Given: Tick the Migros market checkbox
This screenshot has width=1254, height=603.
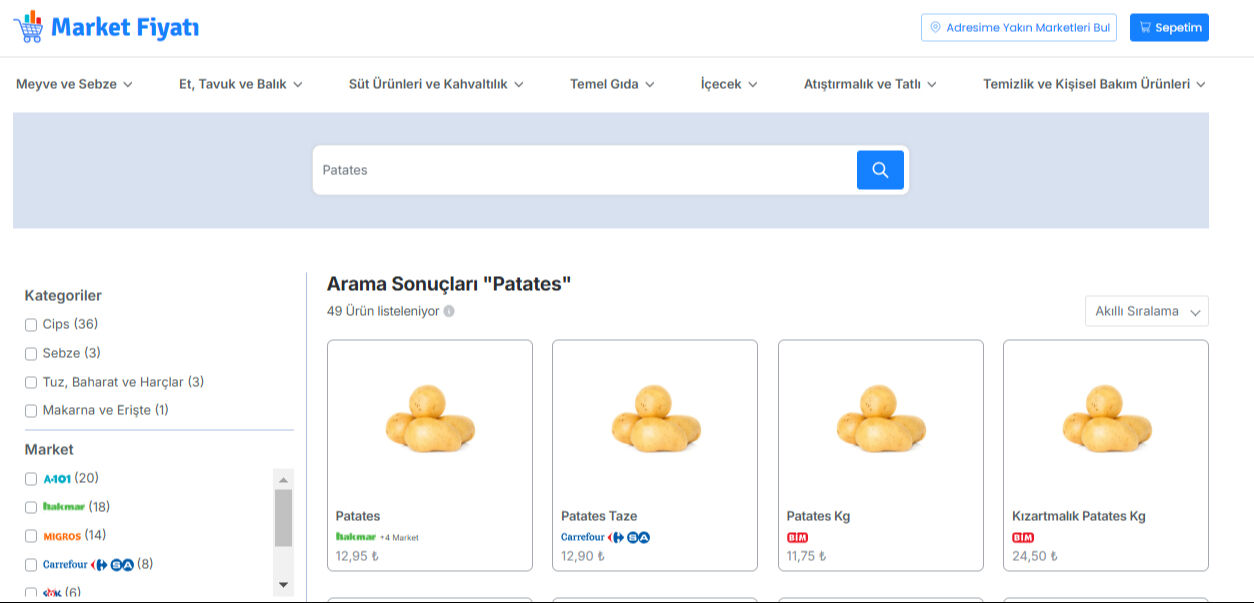Looking at the screenshot, I should click(31, 536).
